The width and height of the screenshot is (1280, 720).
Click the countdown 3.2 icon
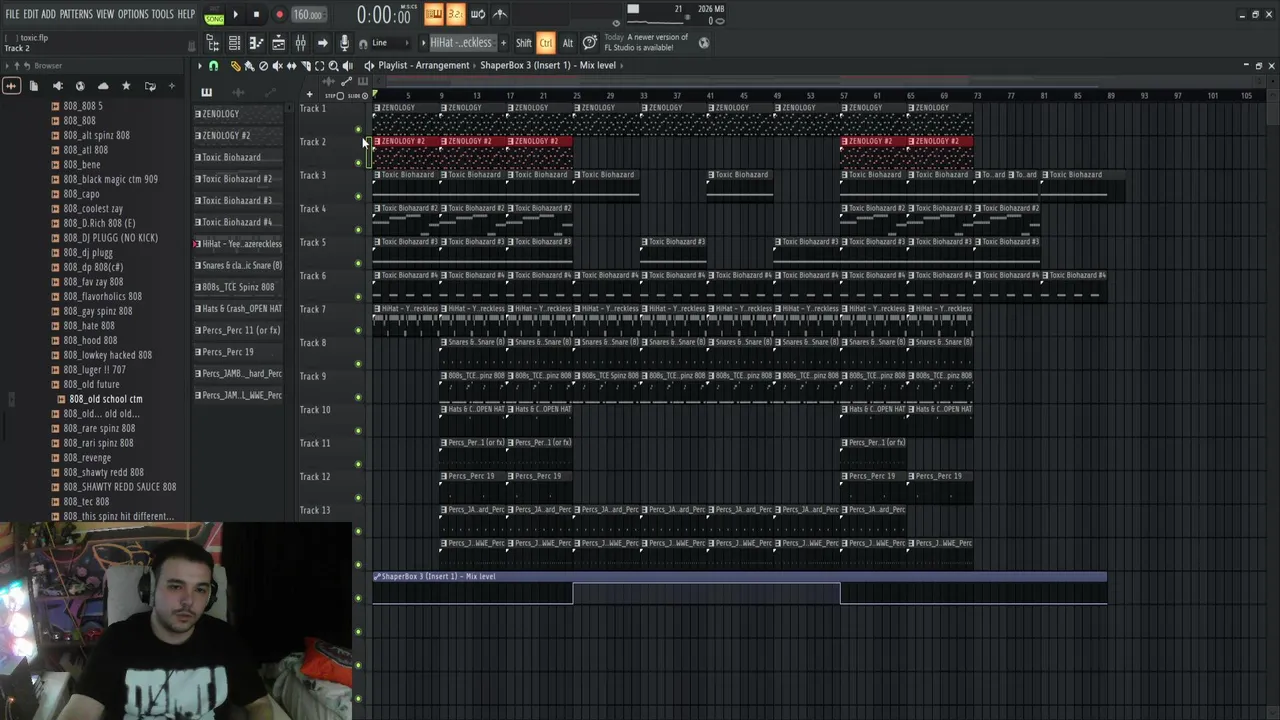[455, 14]
